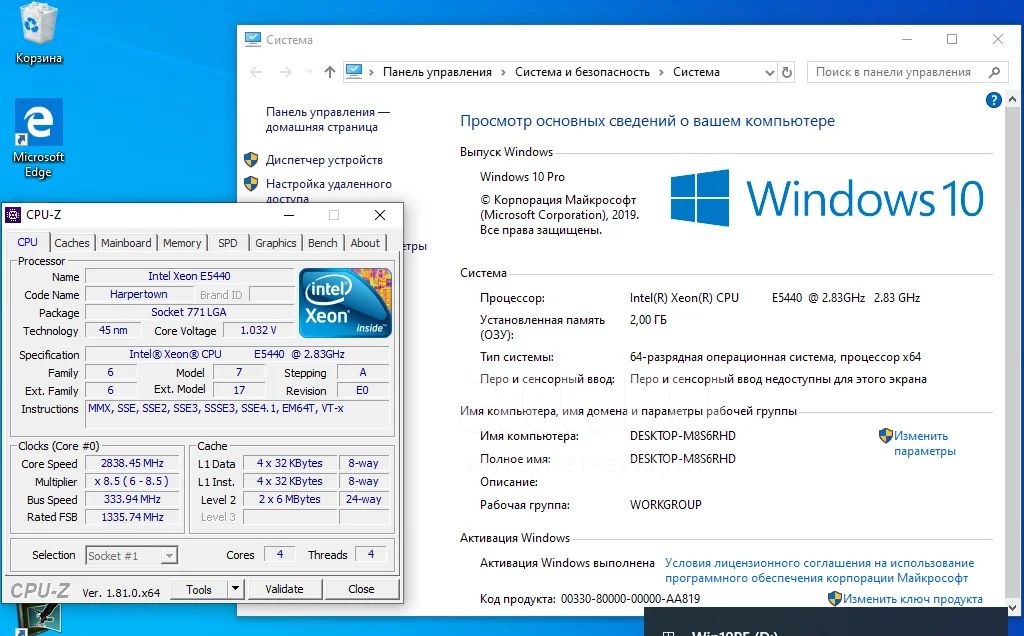Click the Multiplier value x 8.5 (6 - 8.5)
This screenshot has height=636, width=1024.
click(132, 481)
